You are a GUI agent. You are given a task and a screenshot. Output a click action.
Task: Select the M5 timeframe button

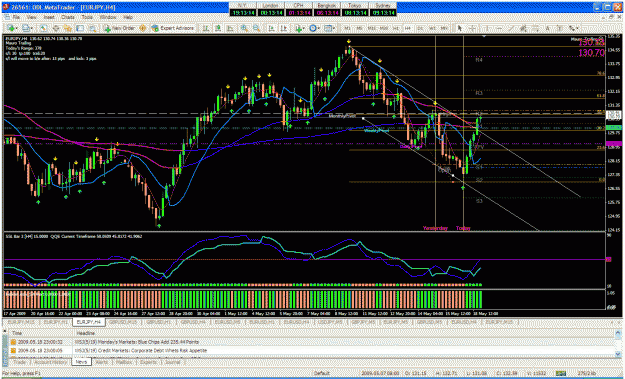pos(359,28)
